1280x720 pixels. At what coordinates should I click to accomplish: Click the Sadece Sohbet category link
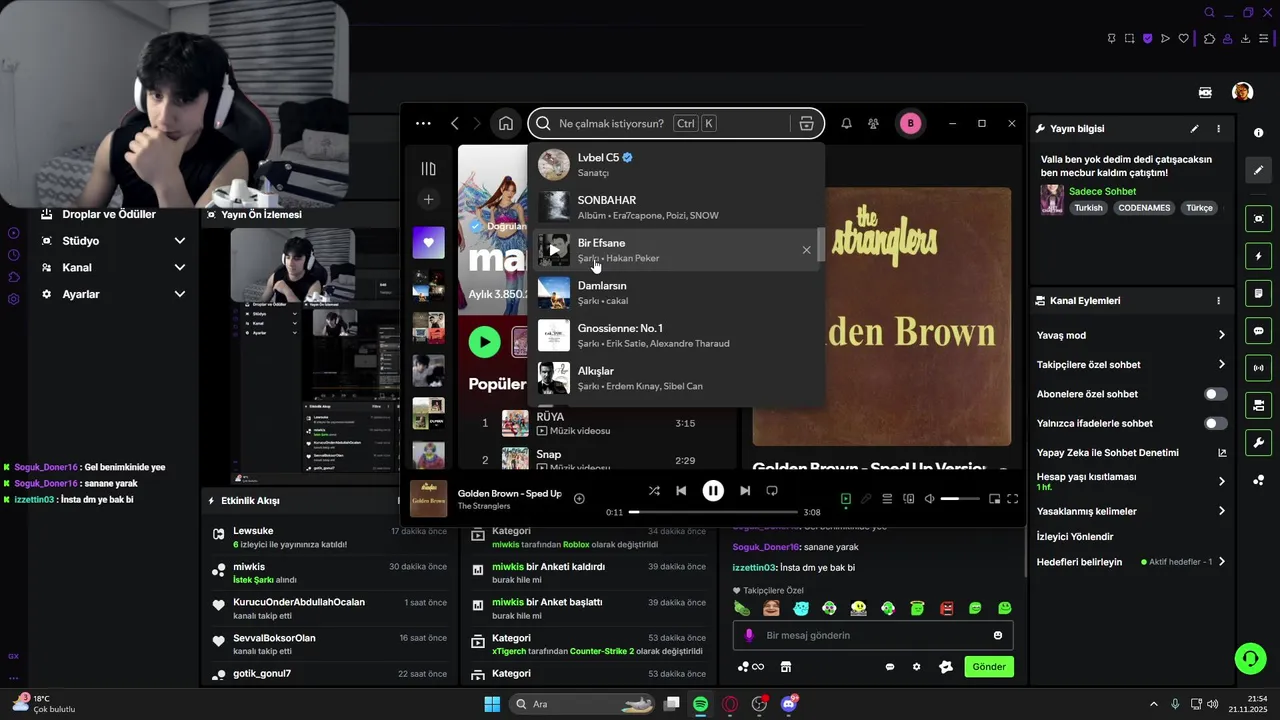1102,191
